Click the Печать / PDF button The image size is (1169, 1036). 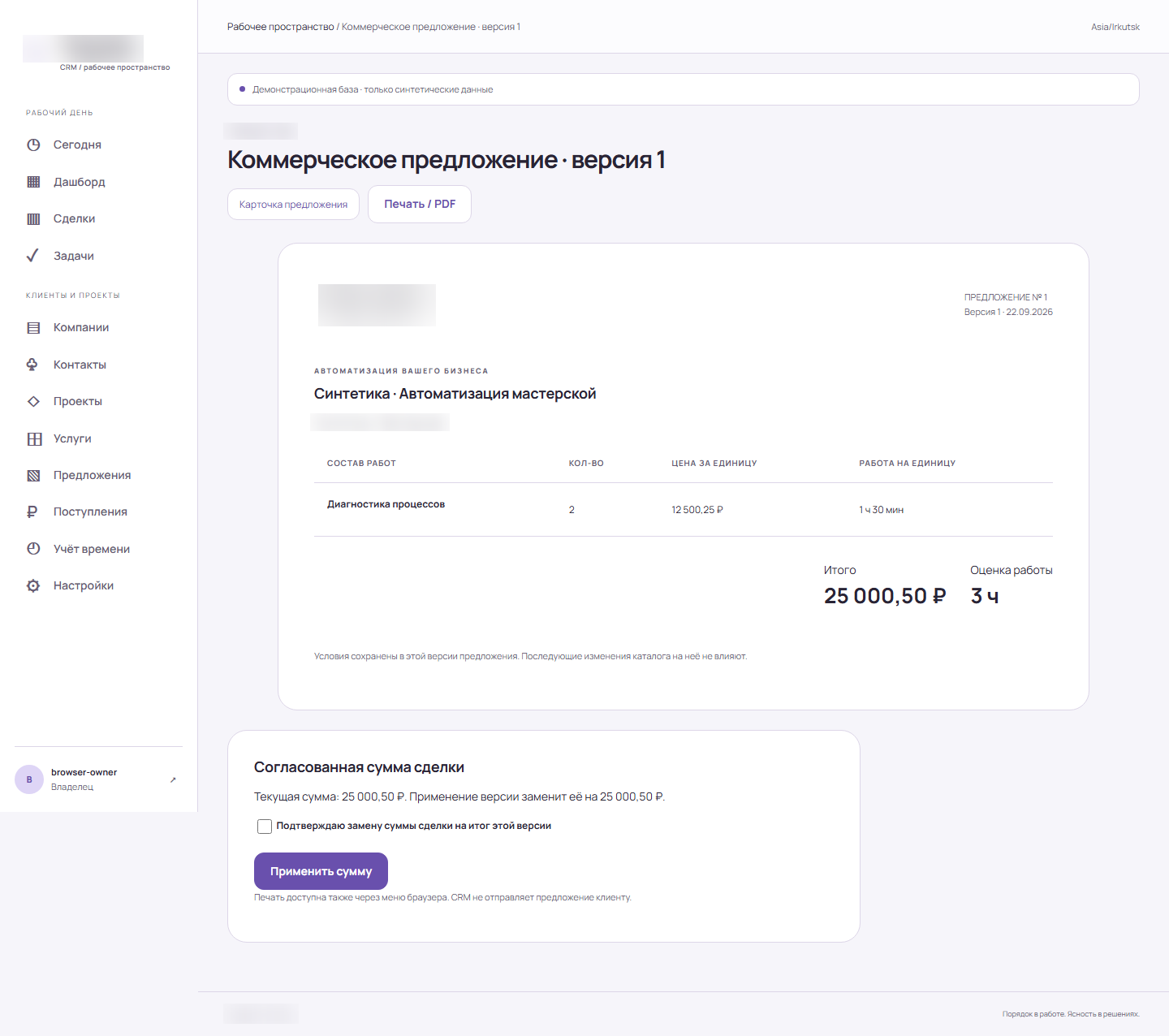click(420, 204)
